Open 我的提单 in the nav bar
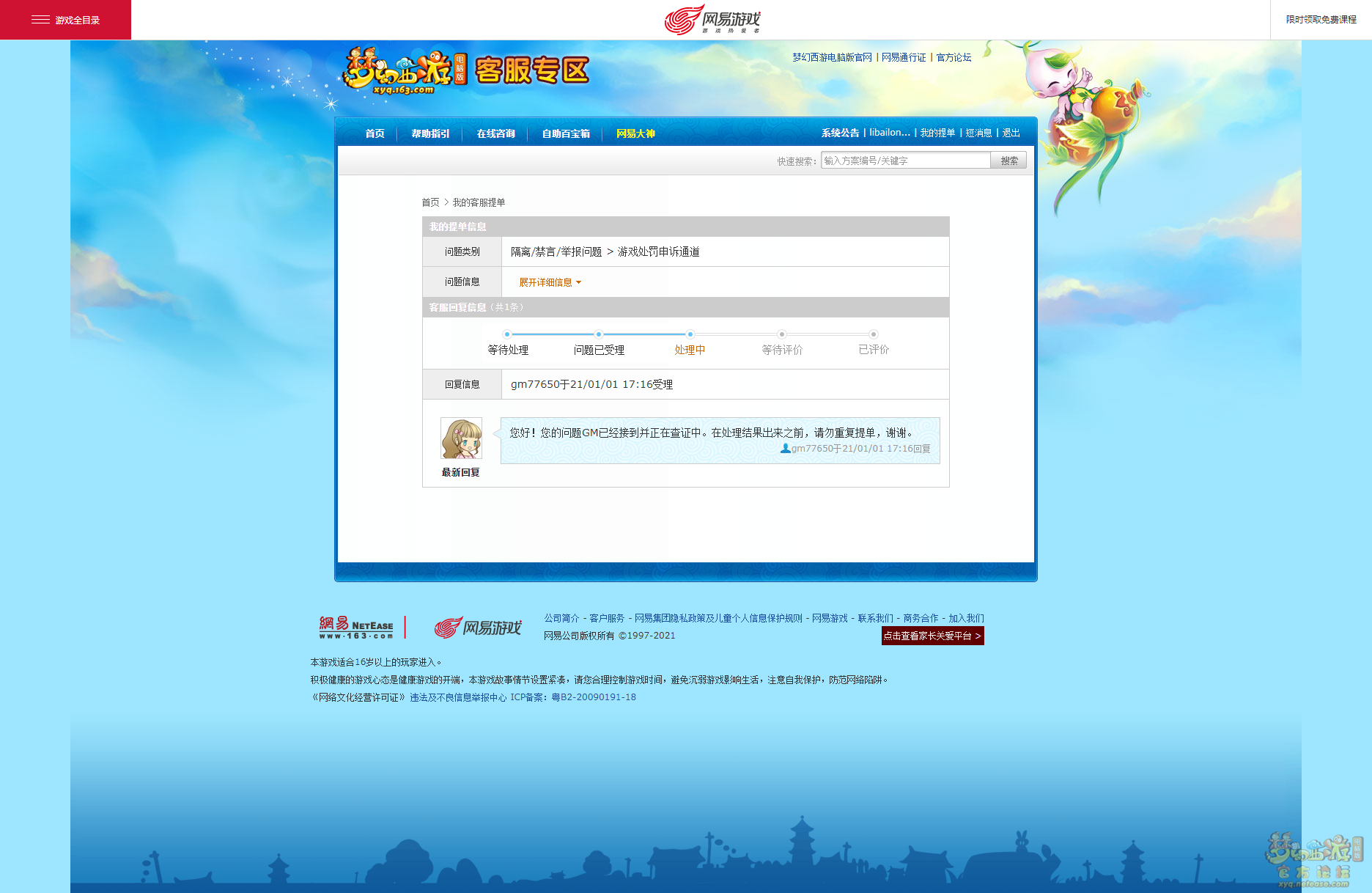Image resolution: width=1372 pixels, height=893 pixels. [x=937, y=133]
